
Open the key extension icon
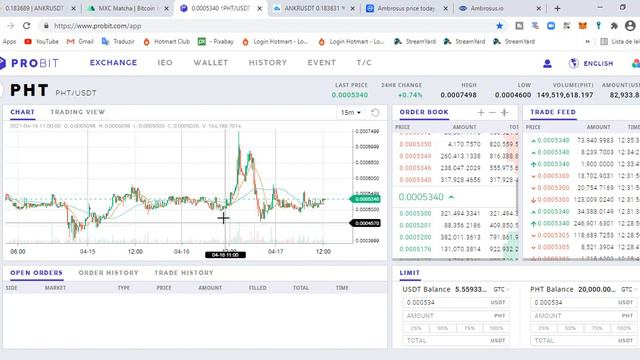[x=598, y=26]
